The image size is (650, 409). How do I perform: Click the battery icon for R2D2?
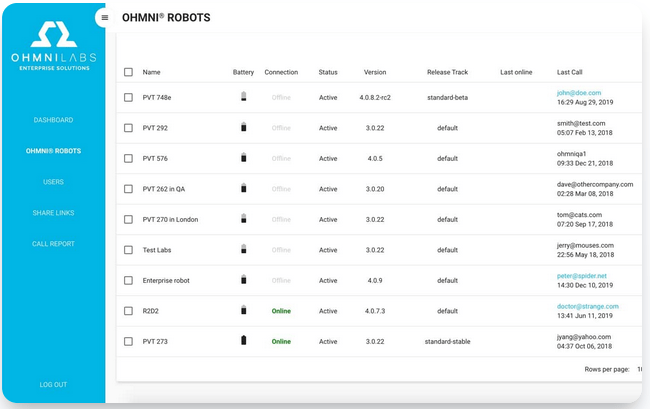click(x=243, y=311)
